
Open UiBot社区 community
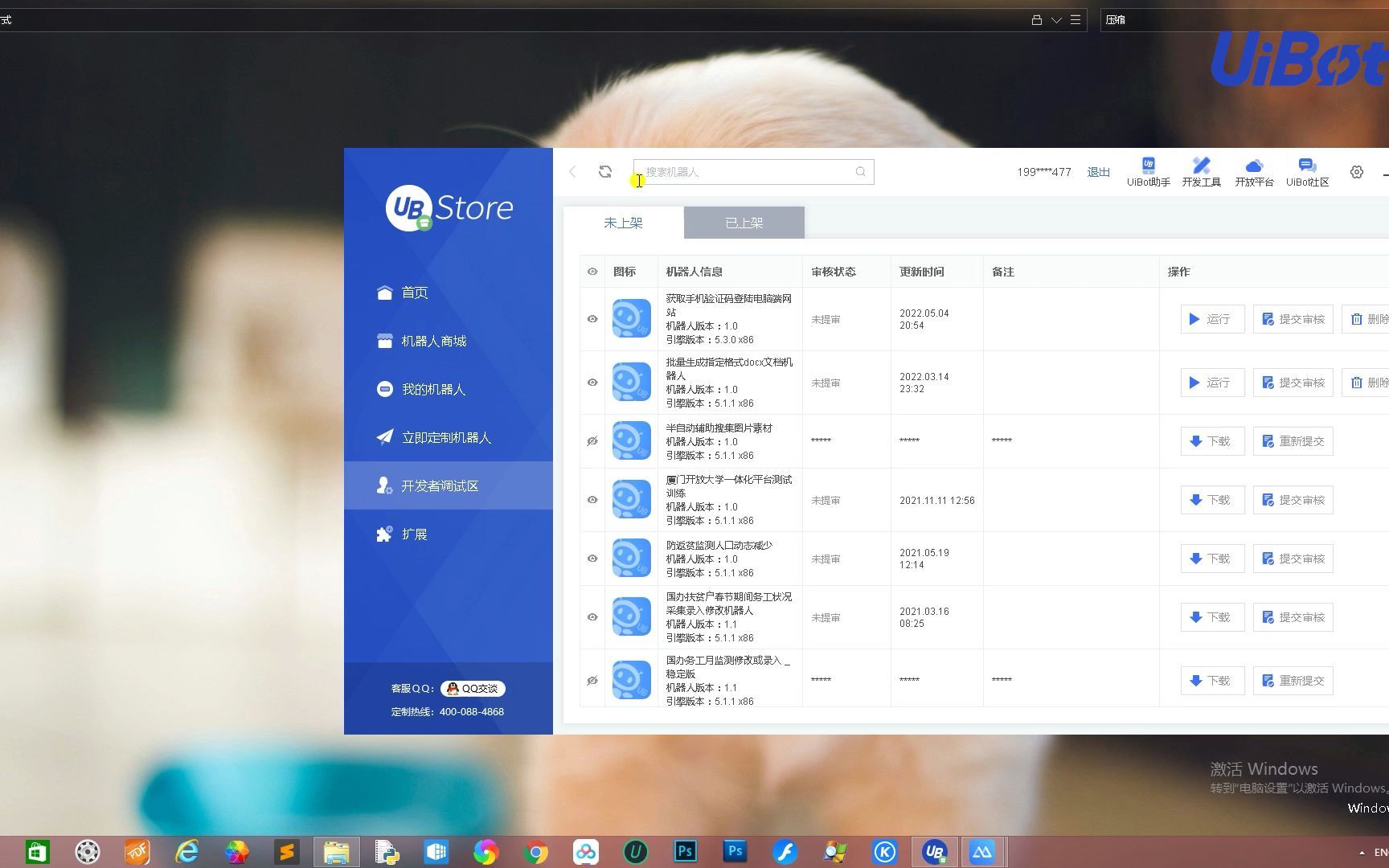tap(1307, 172)
